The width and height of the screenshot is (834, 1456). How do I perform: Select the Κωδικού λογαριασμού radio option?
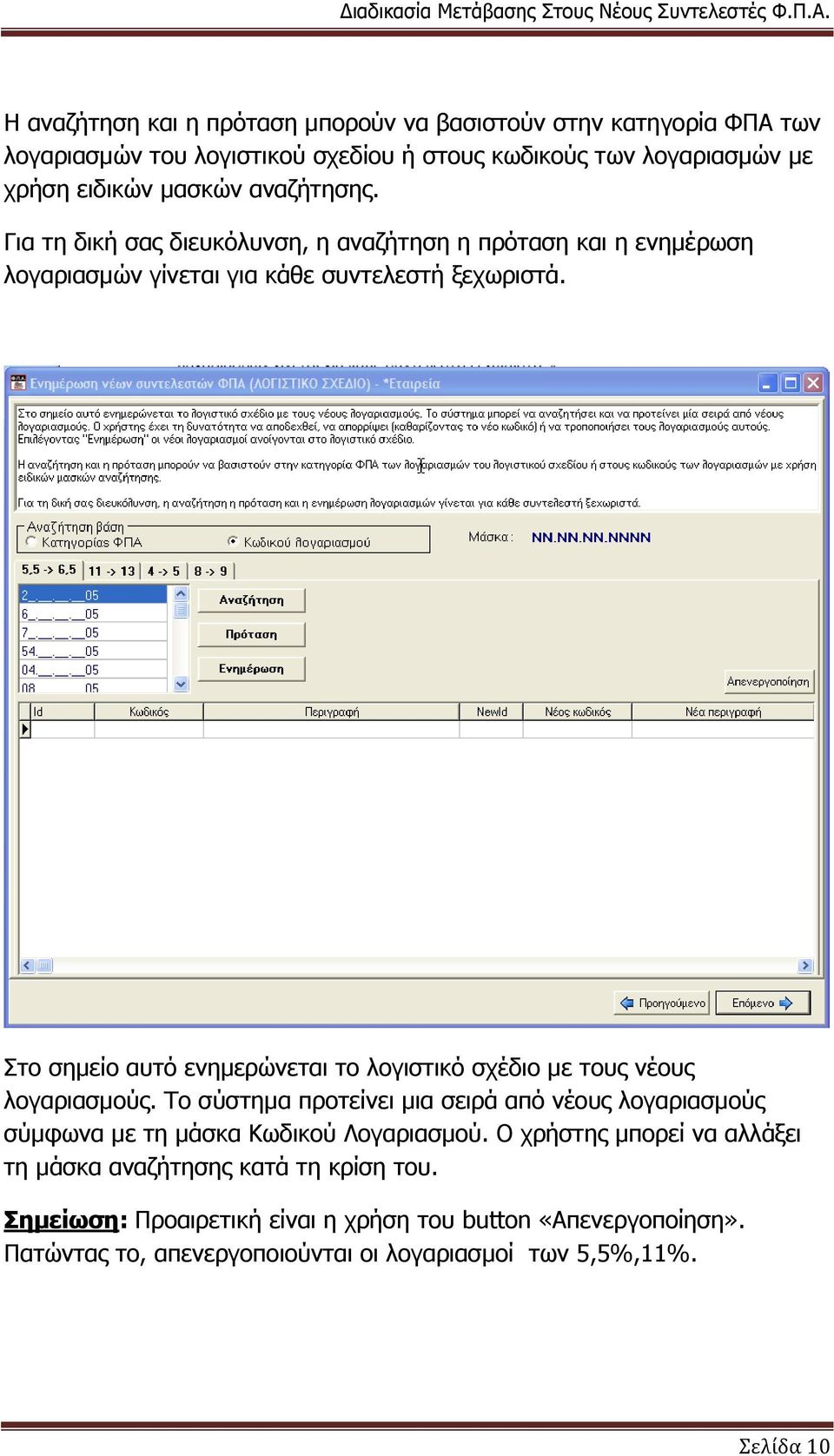233,541
